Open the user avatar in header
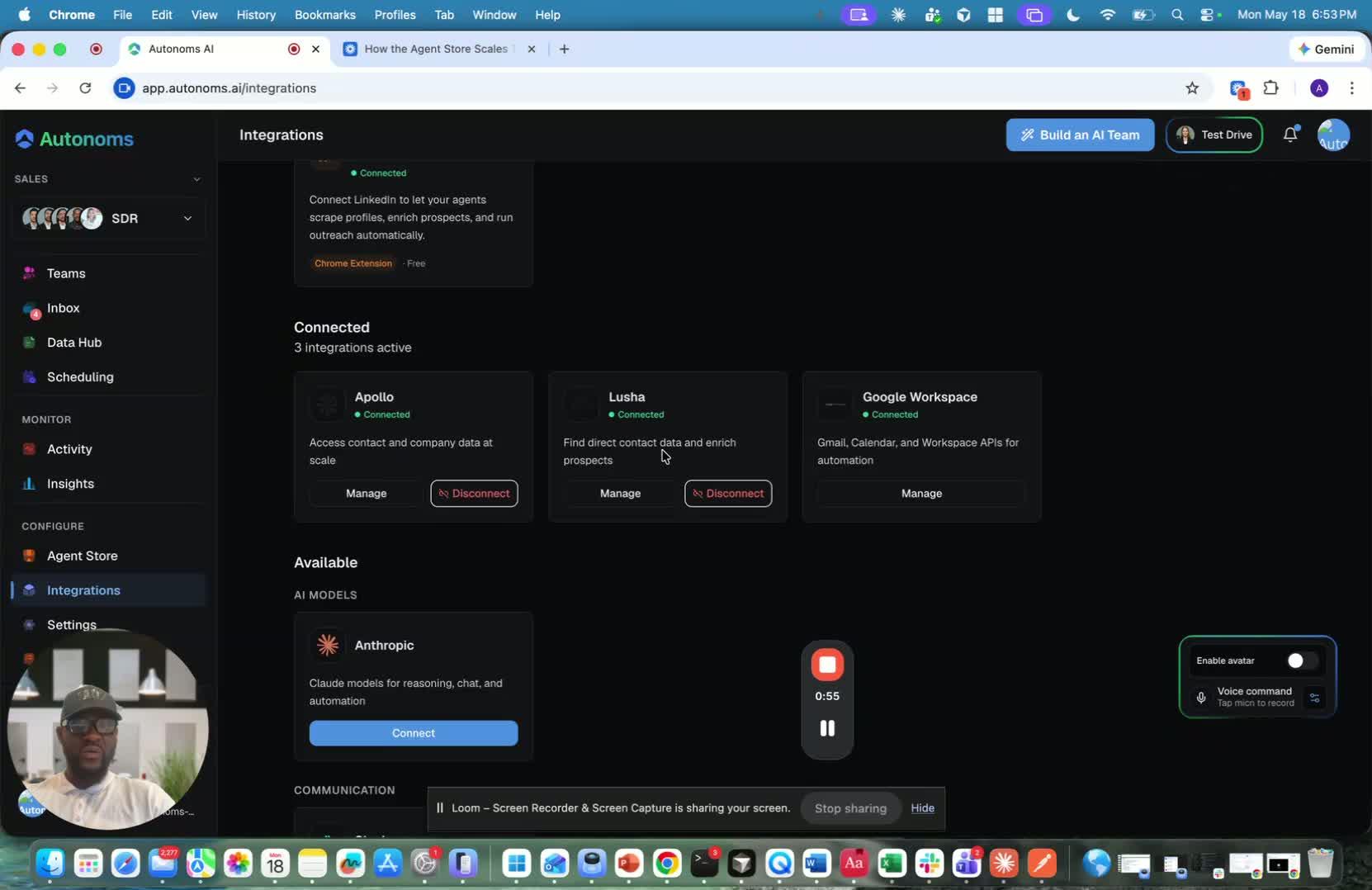This screenshot has height=890, width=1372. coord(1333,135)
